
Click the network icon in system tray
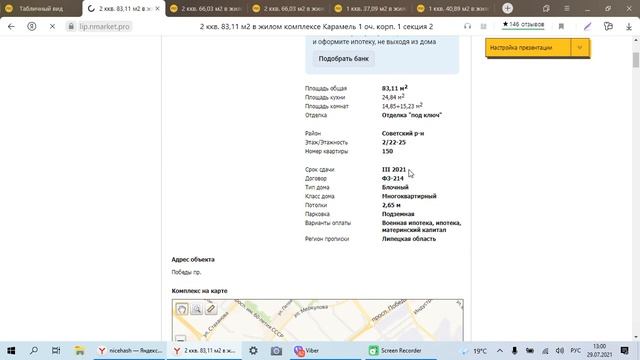pos(545,351)
